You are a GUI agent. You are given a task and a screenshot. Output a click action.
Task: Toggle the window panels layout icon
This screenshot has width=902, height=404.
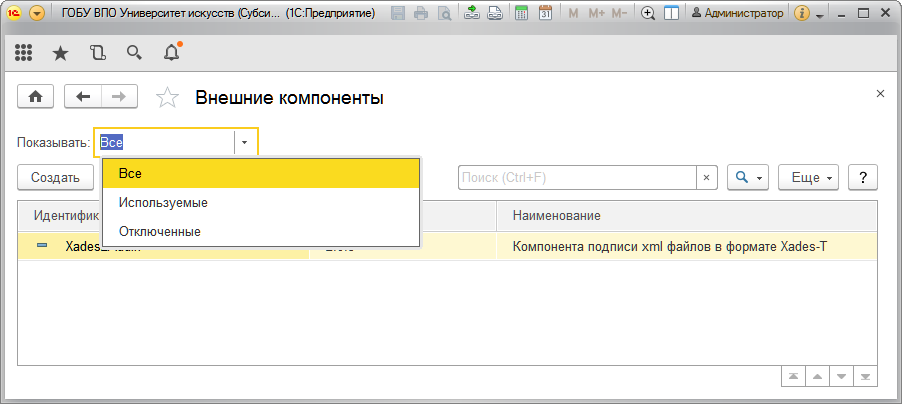coord(671,13)
